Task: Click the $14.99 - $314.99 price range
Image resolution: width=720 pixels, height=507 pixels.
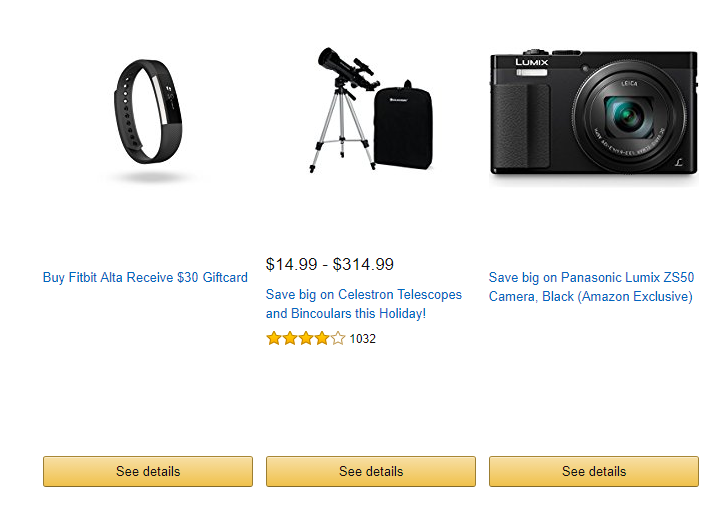Action: coord(330,265)
